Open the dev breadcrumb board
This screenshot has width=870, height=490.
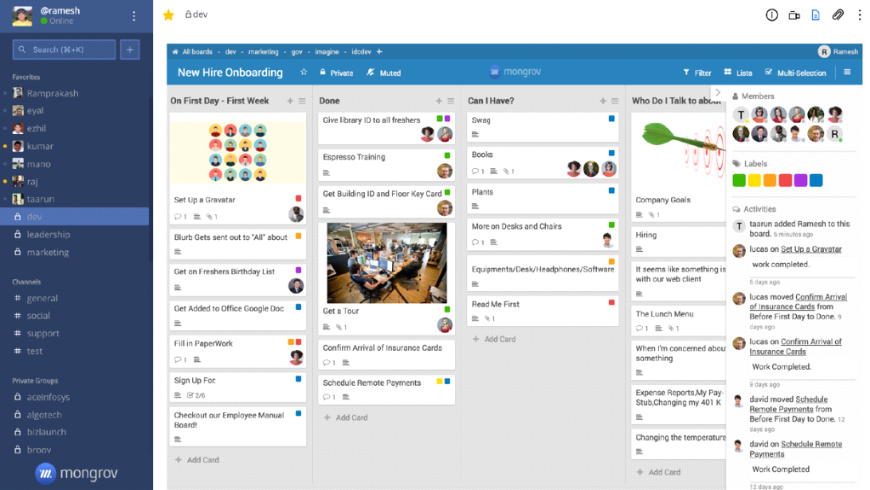pyautogui.click(x=230, y=52)
